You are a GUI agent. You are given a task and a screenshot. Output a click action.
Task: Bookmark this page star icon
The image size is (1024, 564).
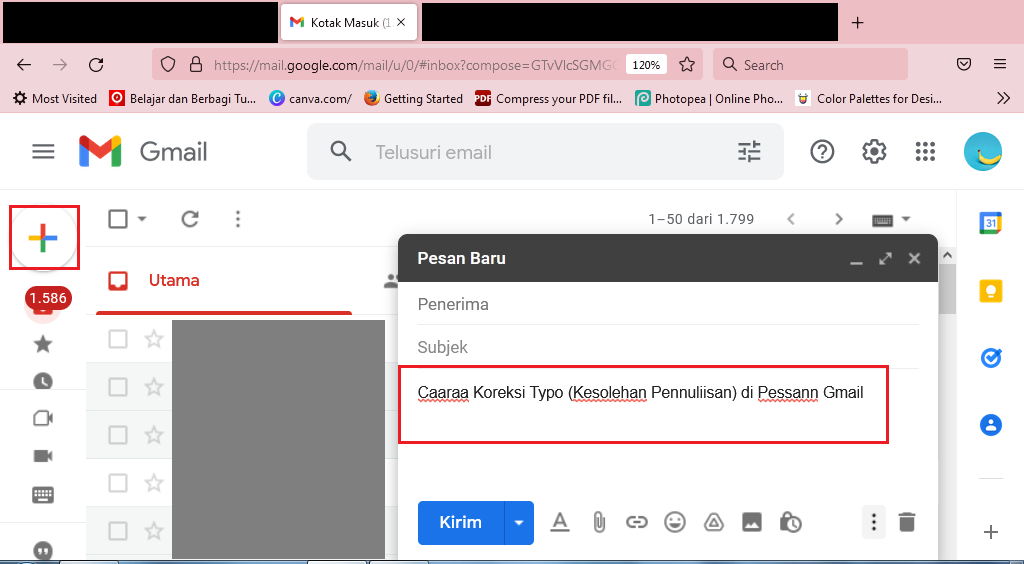(686, 64)
